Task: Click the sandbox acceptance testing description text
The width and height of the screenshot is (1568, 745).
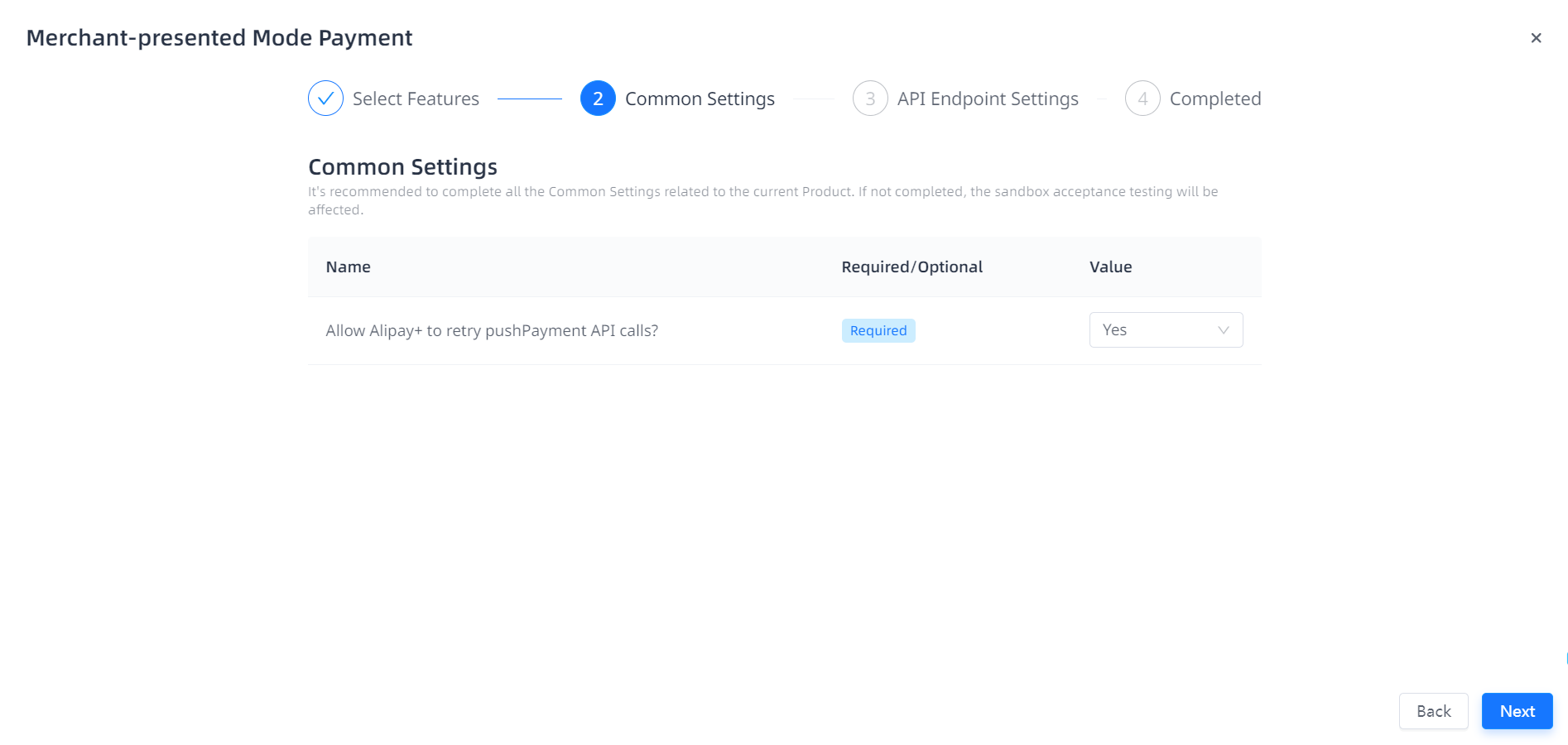Action: pyautogui.click(x=762, y=192)
